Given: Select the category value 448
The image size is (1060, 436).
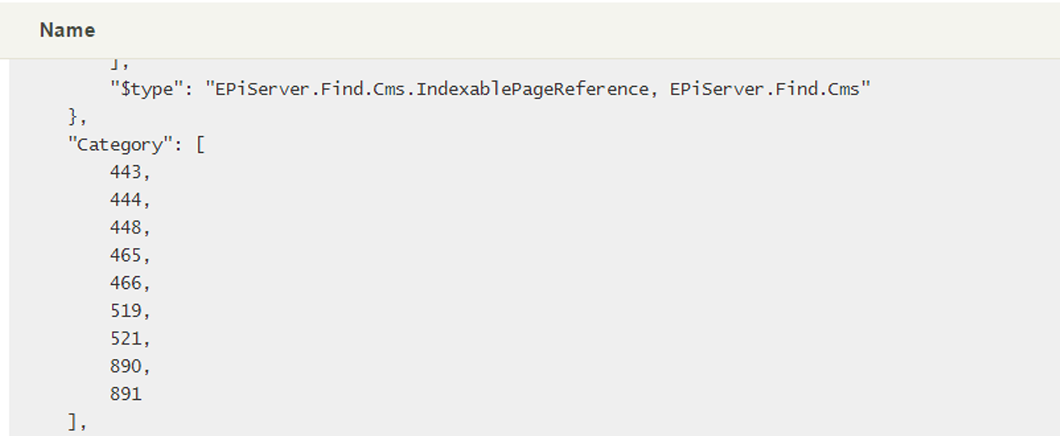Looking at the screenshot, I should [x=127, y=227].
